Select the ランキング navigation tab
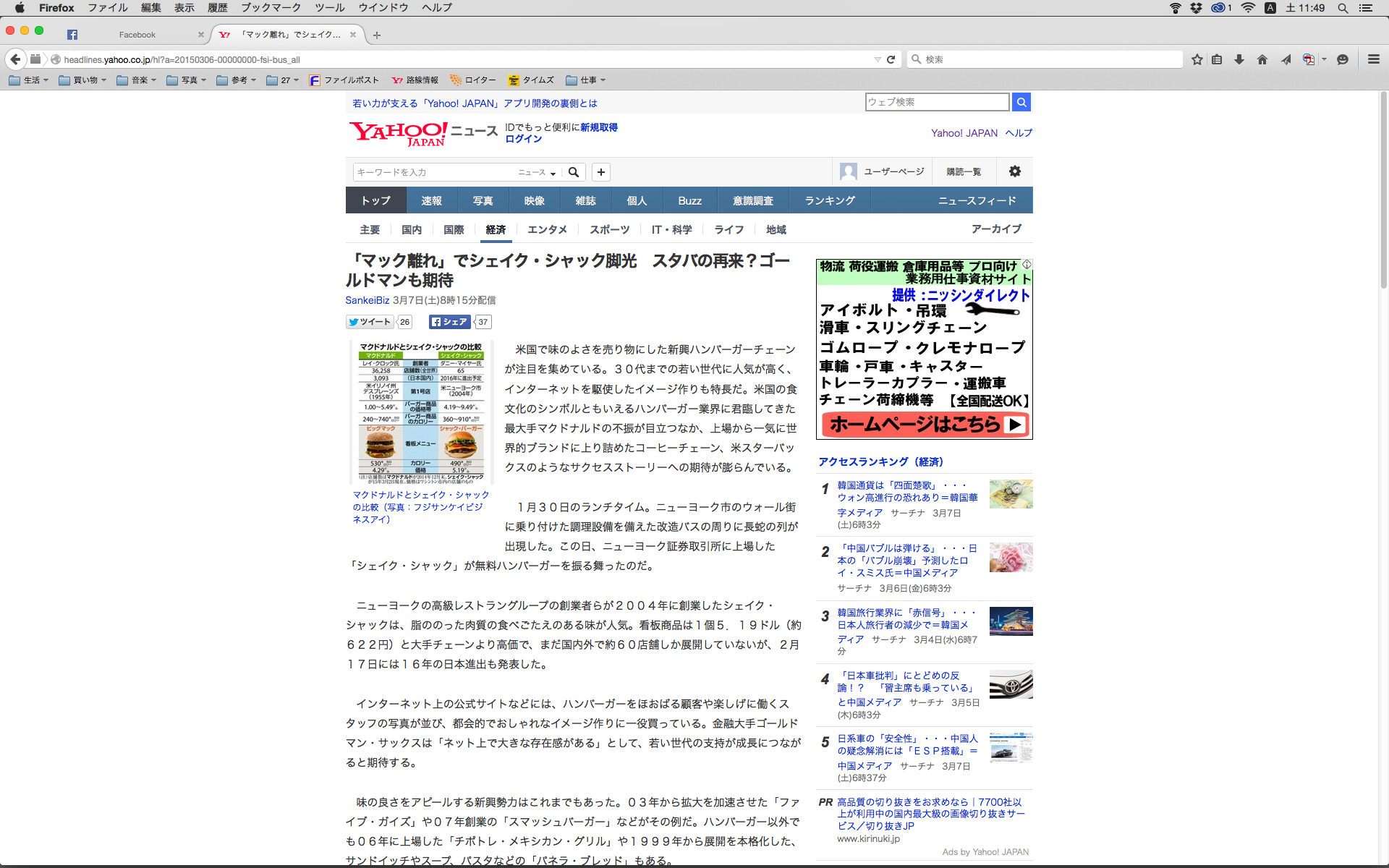Image resolution: width=1389 pixels, height=868 pixels. pos(830,200)
